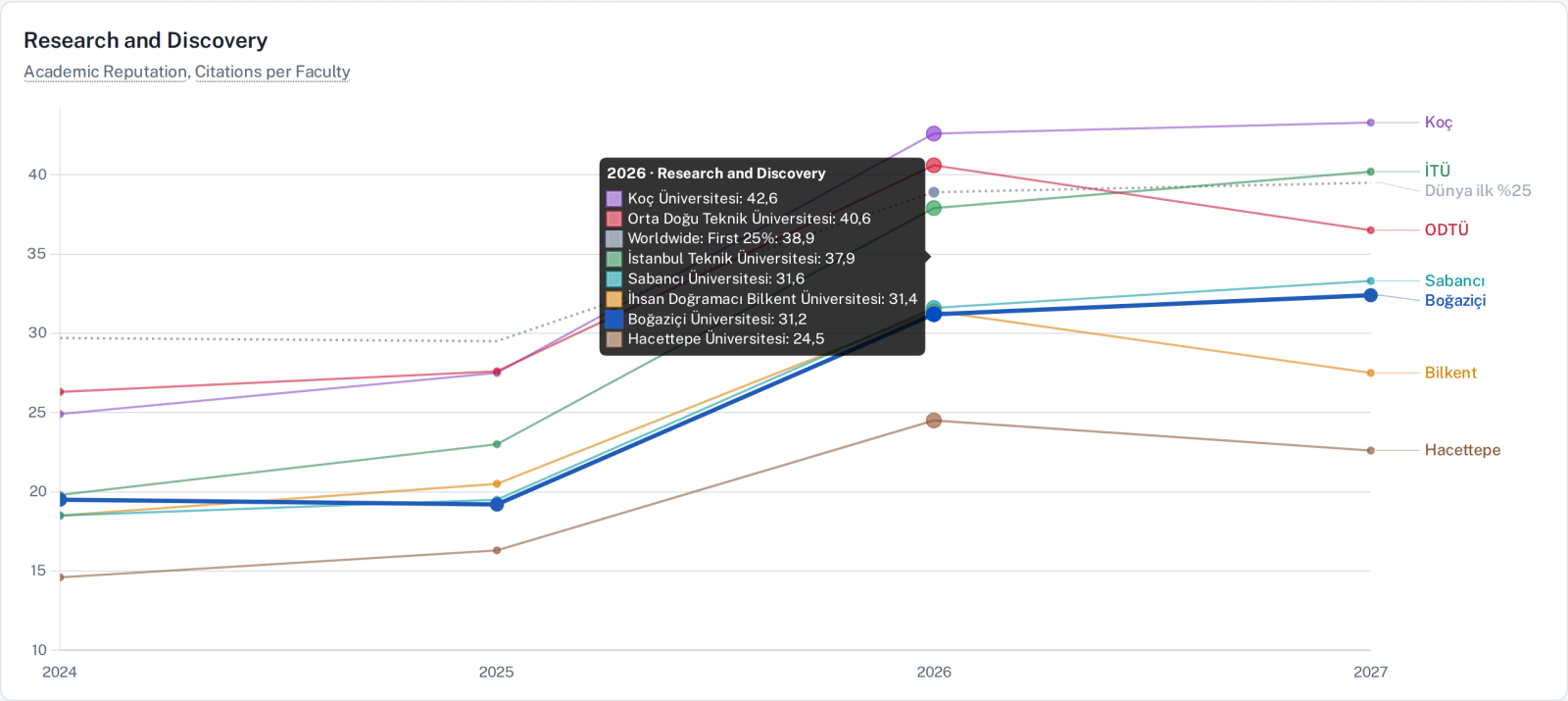Click Sabancı teal data point for 2027

pos(1370,281)
